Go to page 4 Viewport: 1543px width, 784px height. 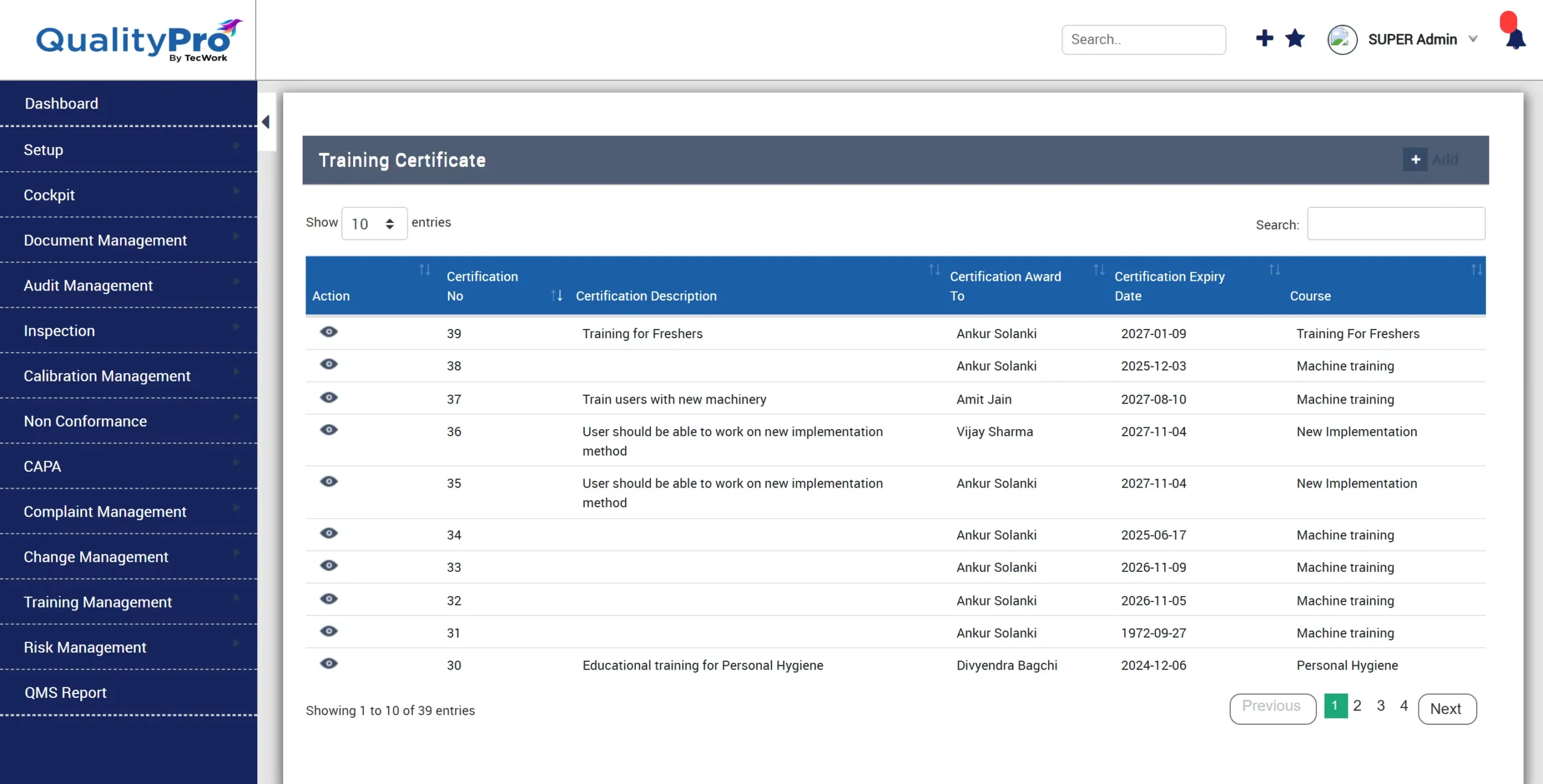pos(1404,706)
